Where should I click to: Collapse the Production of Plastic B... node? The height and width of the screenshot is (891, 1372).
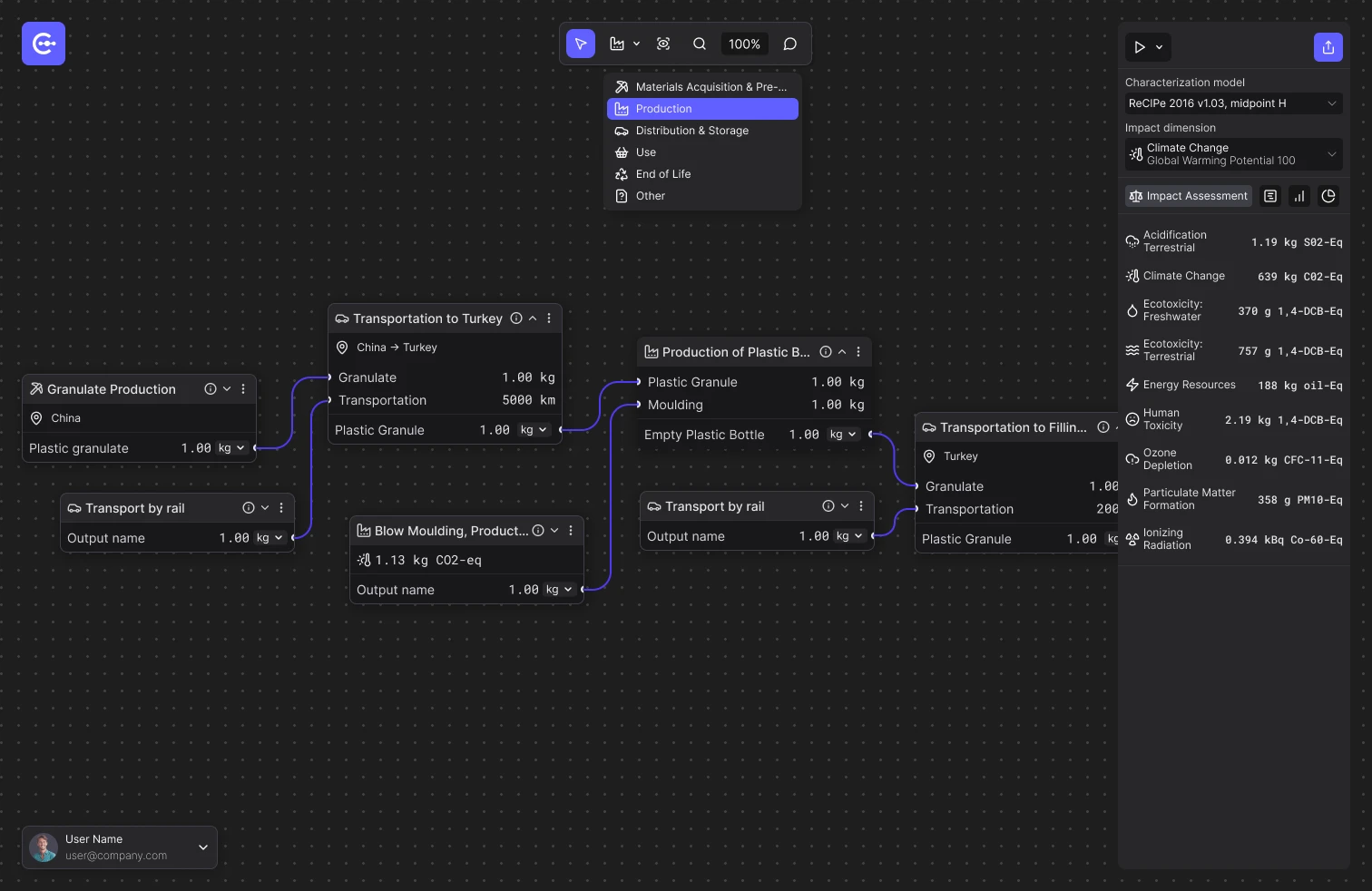click(x=842, y=352)
